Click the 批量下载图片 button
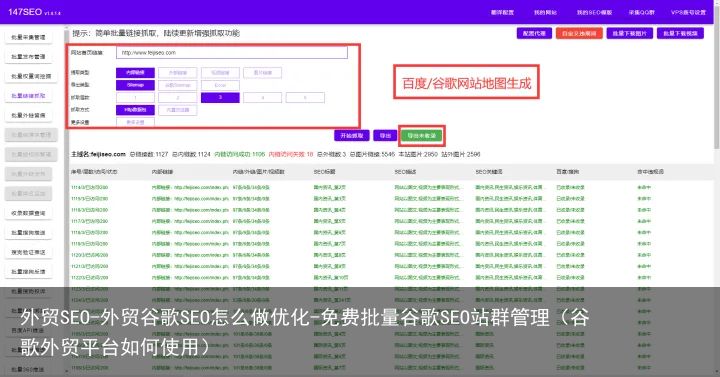 [630, 34]
